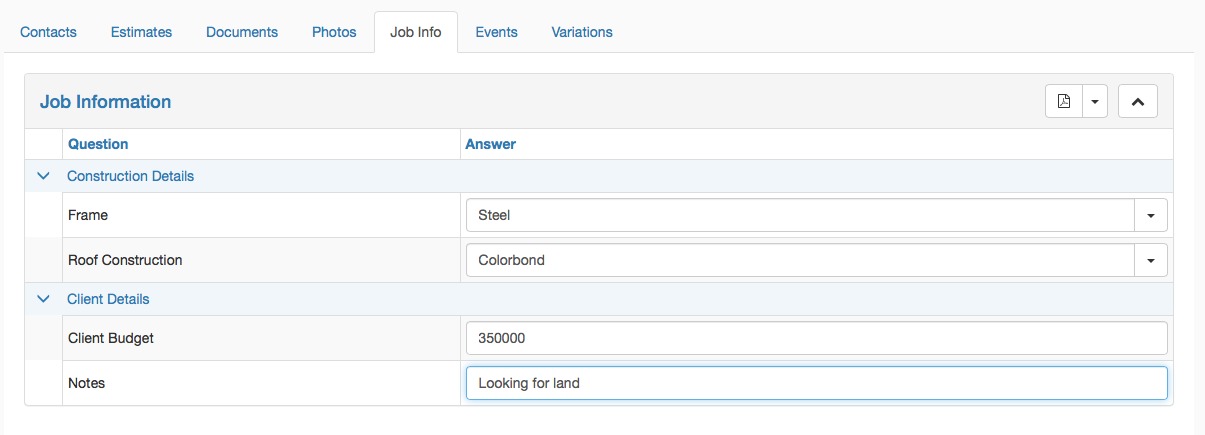Open the Events tab
This screenshot has height=435, width=1205.
497,32
